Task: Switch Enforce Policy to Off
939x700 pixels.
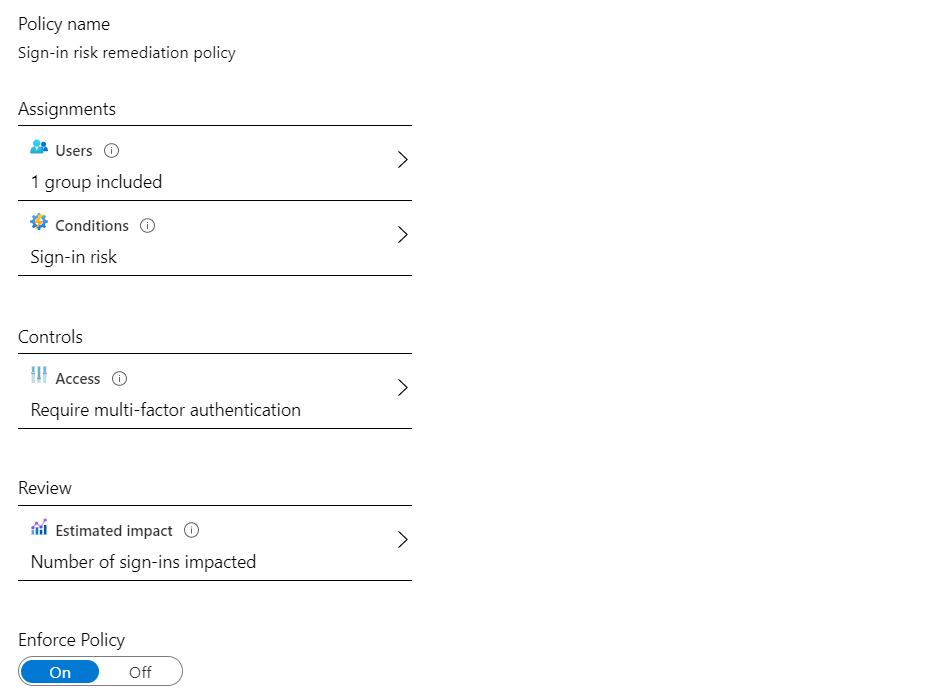Action: point(140,672)
